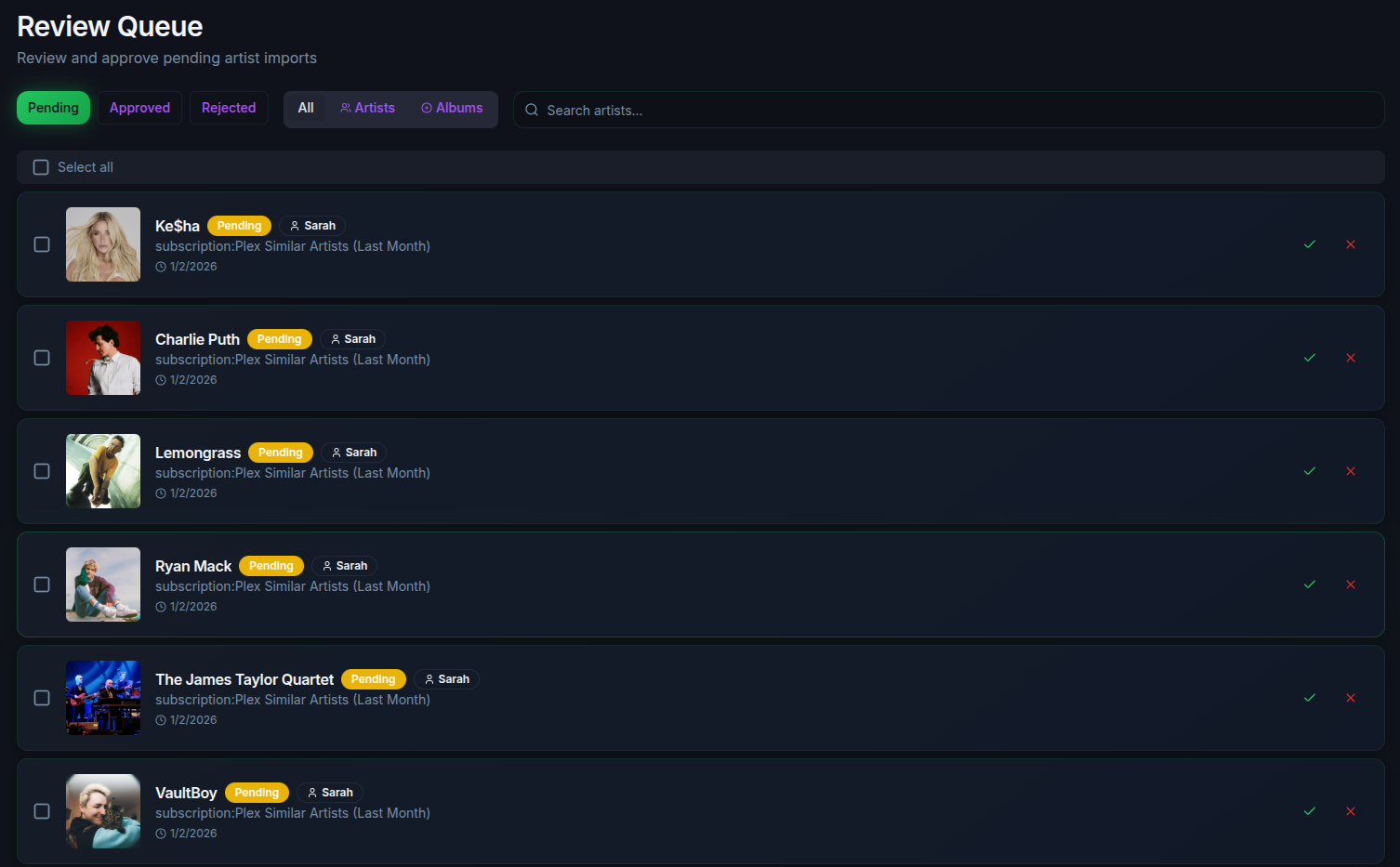Viewport: 1400px width, 867px height.
Task: Open the Charlie Puth artist thumbnail
Action: pos(103,358)
